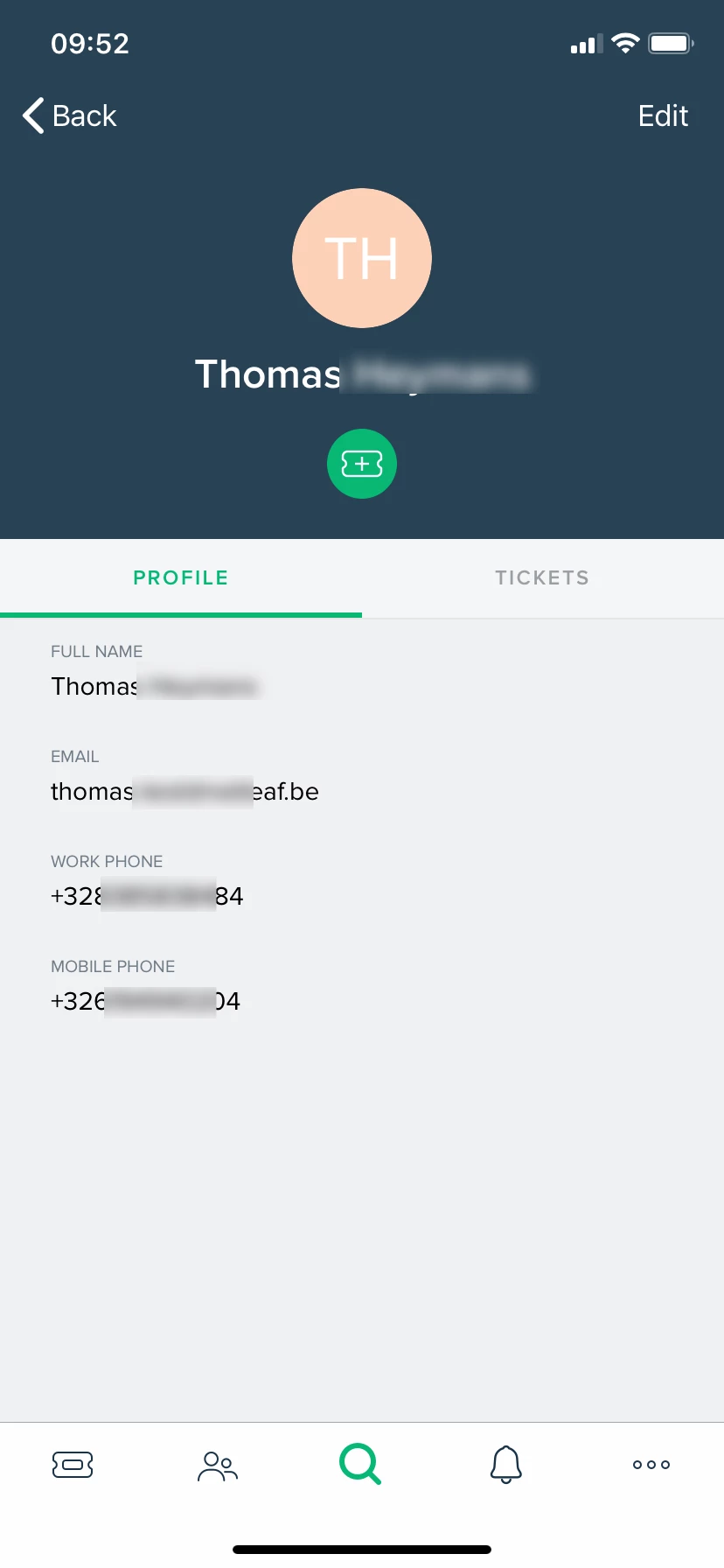Select the search magnifier icon
The height and width of the screenshot is (1568, 724).
(x=360, y=1464)
